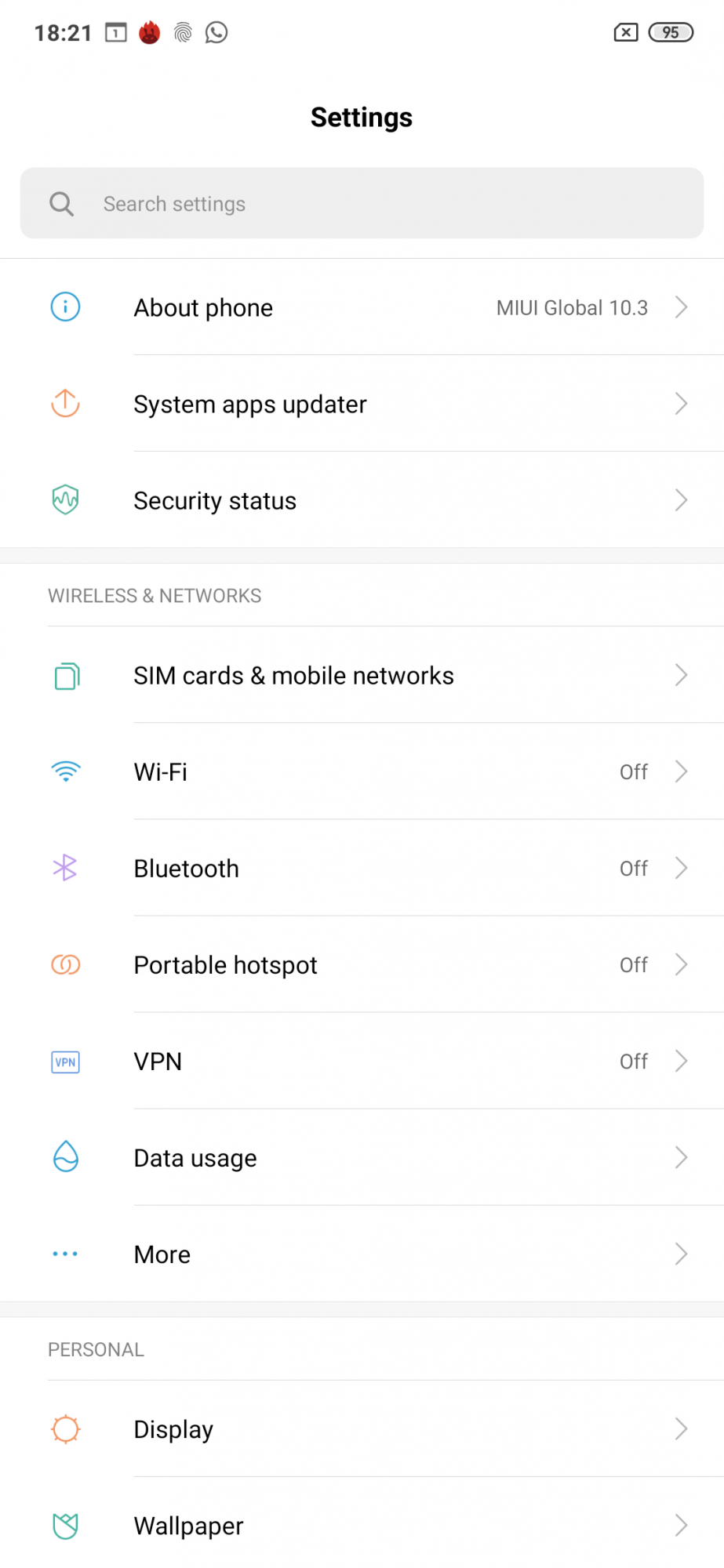Viewport: 724px width, 1568px height.
Task: Expand Portable hotspot with its chevron
Action: [681, 964]
